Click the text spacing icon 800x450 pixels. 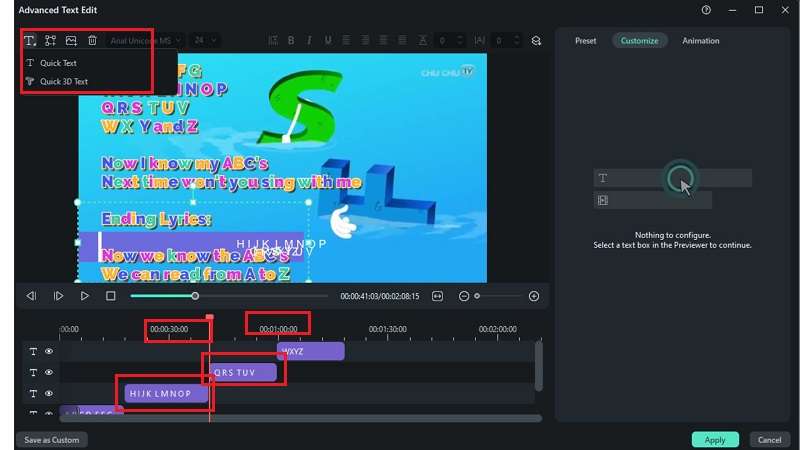[x=423, y=40]
